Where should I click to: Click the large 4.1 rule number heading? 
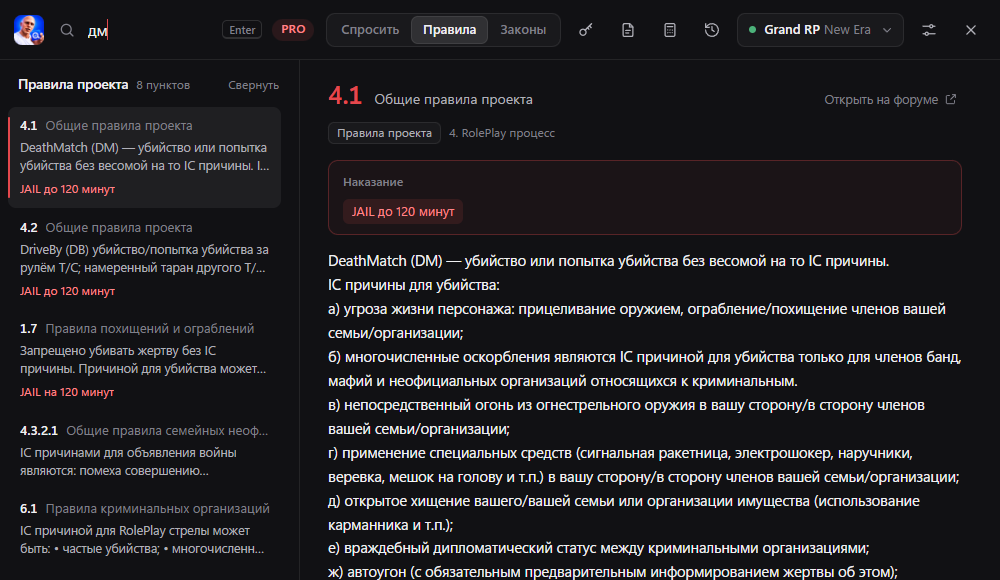[345, 96]
